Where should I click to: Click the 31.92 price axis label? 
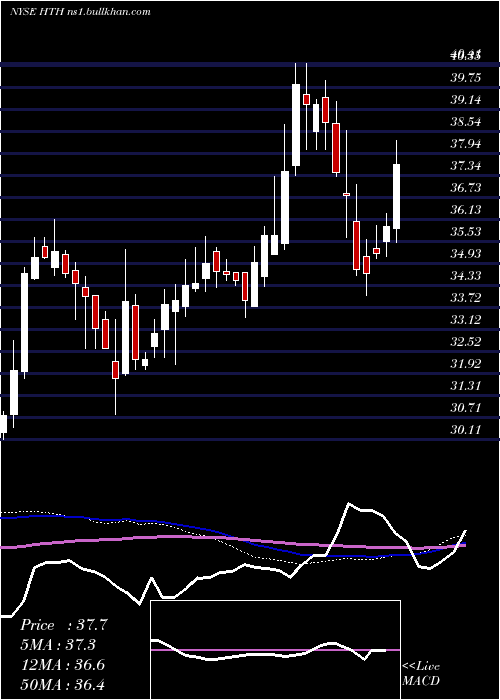tap(466, 363)
